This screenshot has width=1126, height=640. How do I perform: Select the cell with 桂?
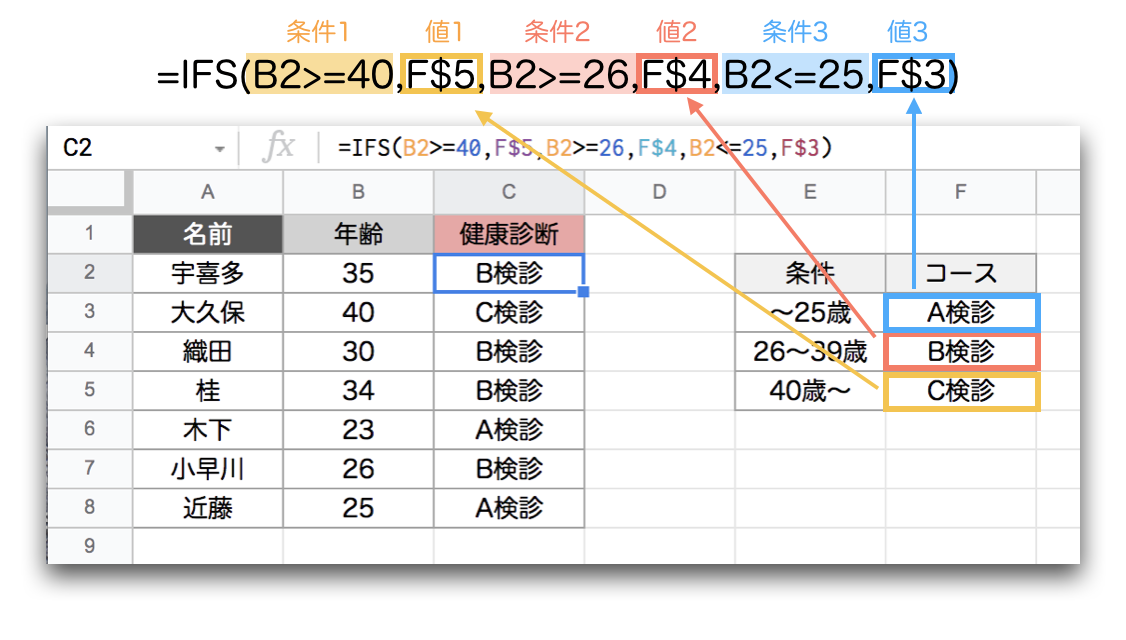(x=208, y=390)
